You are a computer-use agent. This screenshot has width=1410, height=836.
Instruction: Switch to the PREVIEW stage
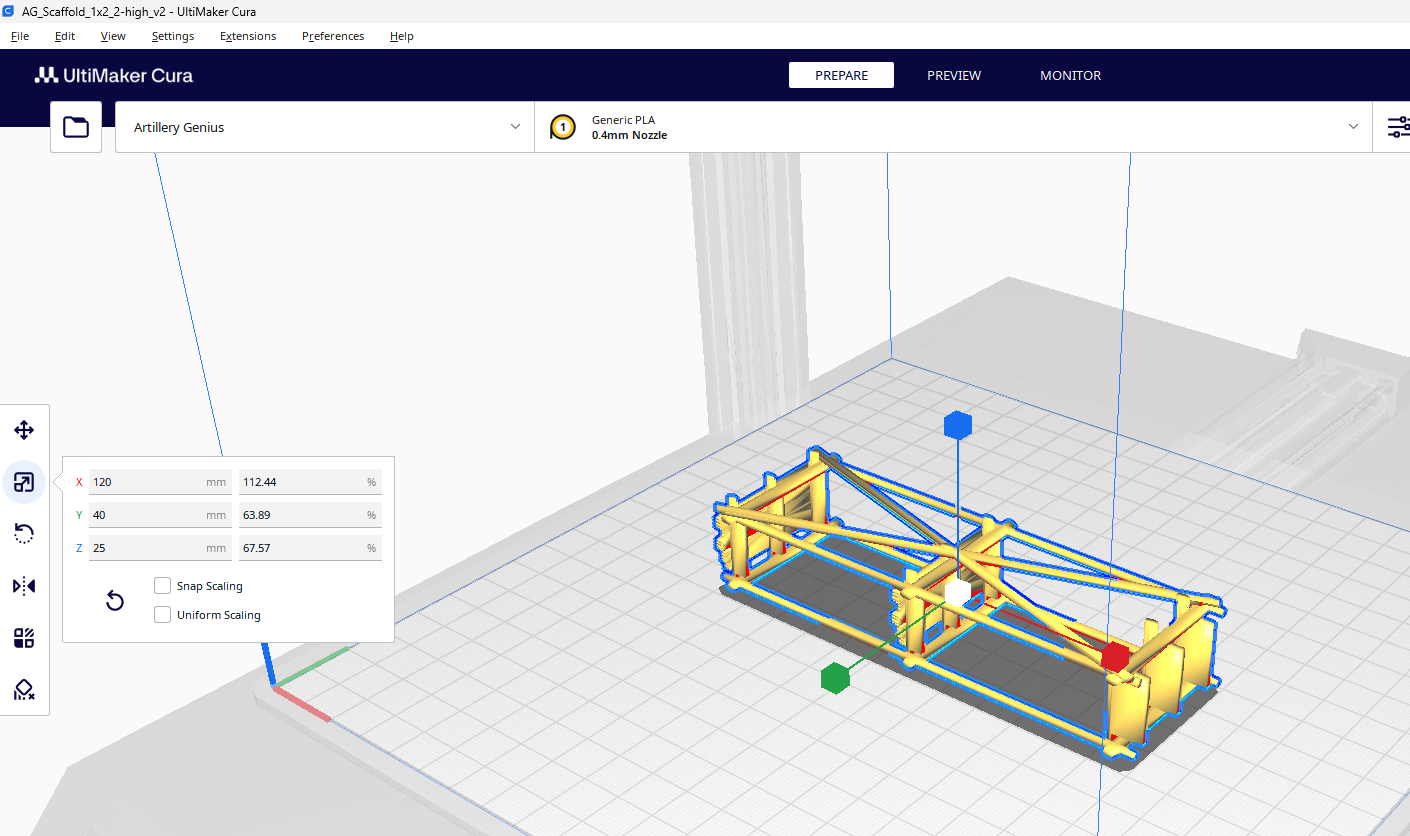click(954, 75)
